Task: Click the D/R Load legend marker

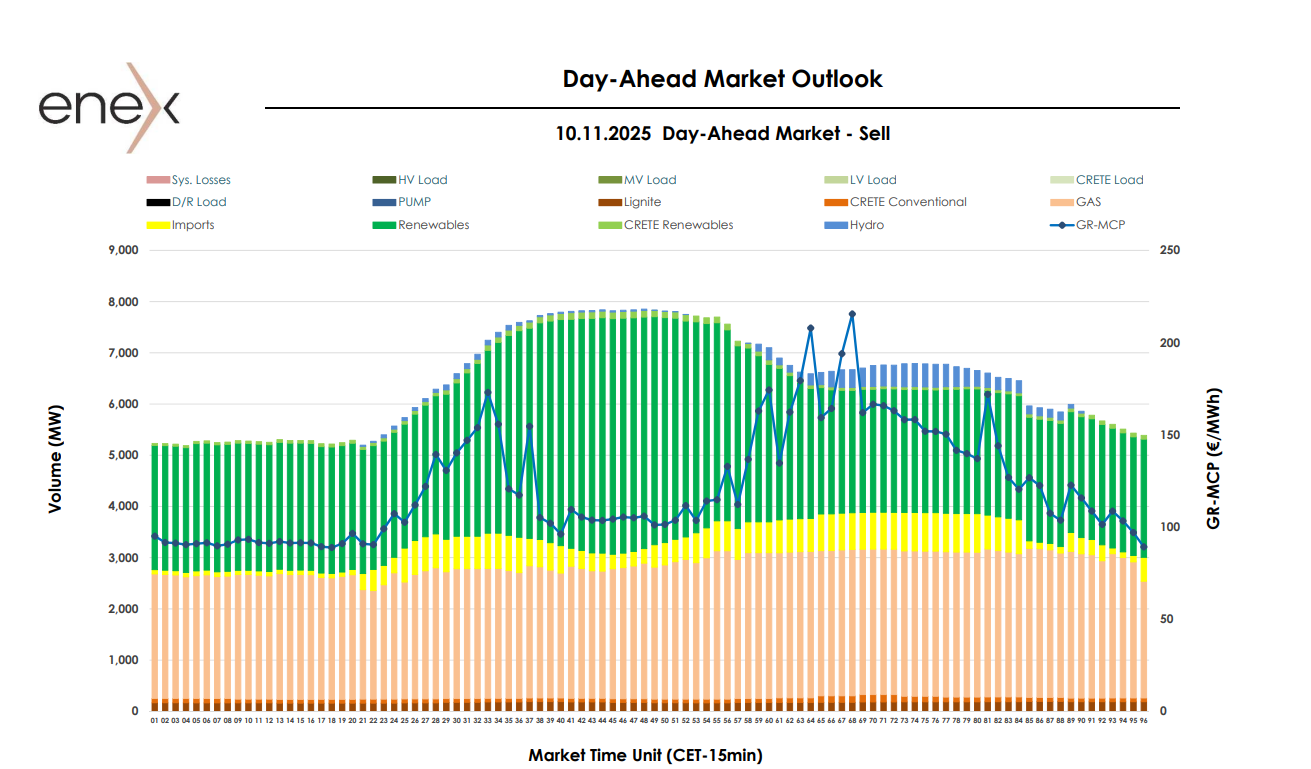Action: [158, 202]
